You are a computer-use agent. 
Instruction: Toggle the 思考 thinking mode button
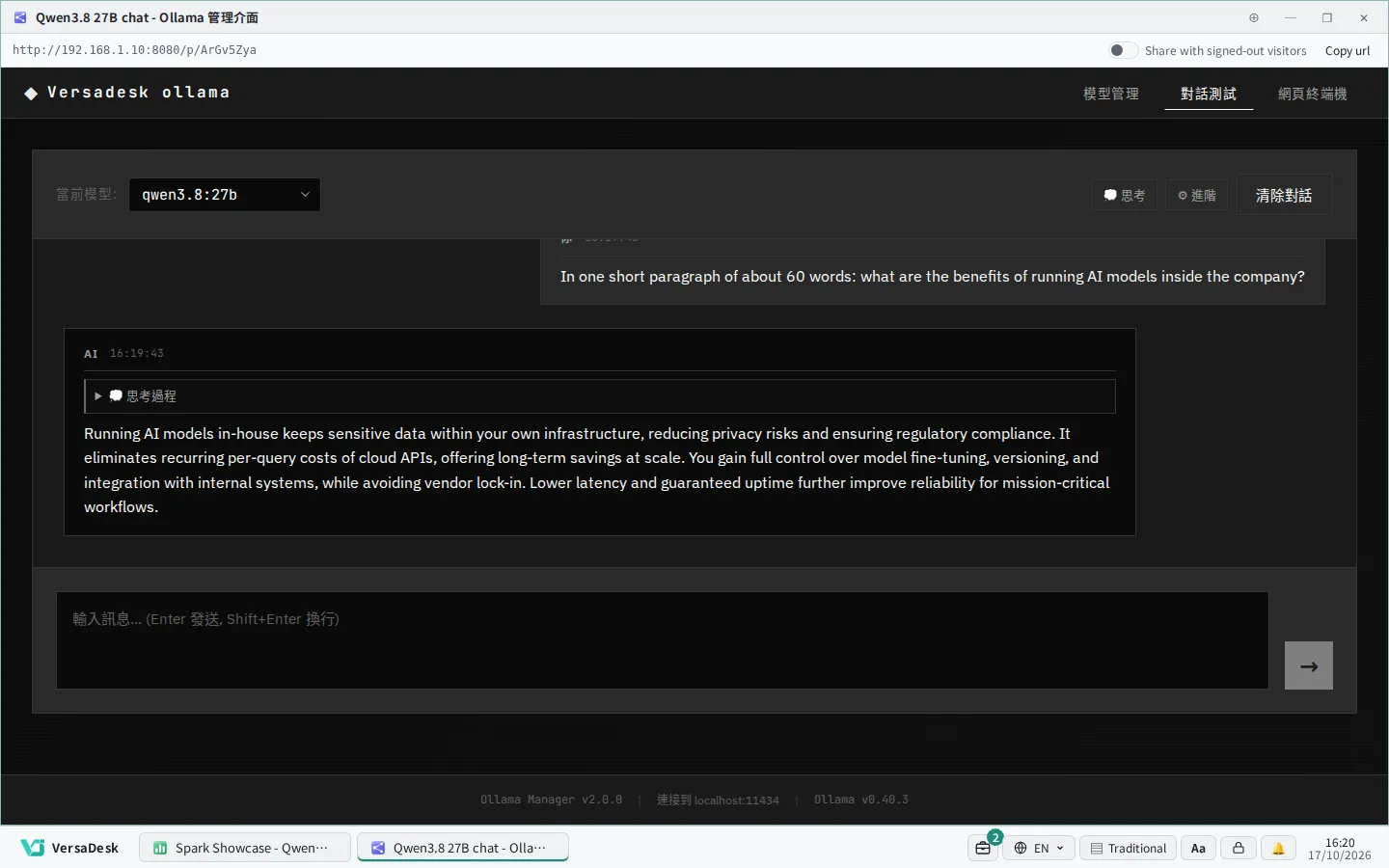click(x=1125, y=196)
